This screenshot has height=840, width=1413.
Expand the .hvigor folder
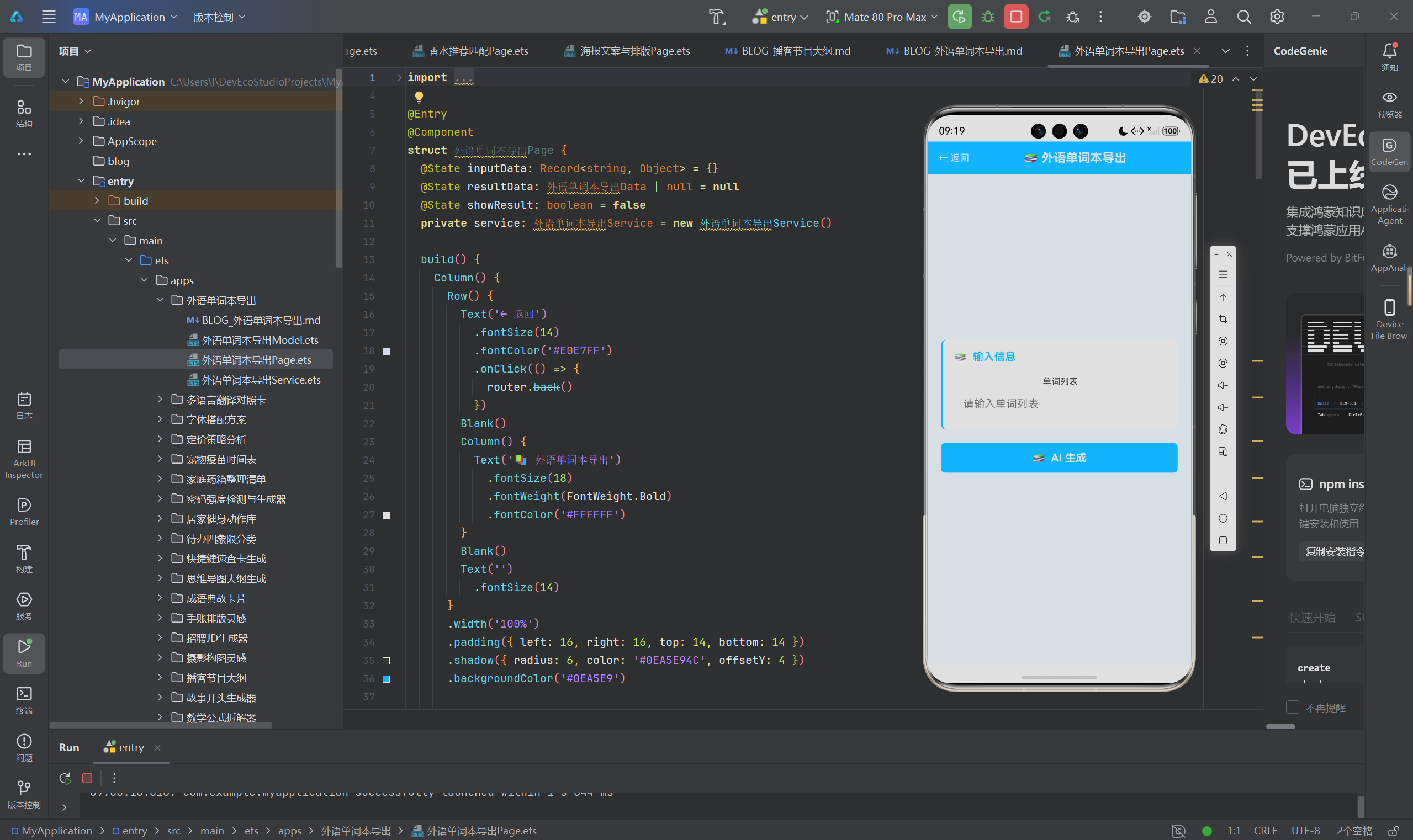(81, 102)
